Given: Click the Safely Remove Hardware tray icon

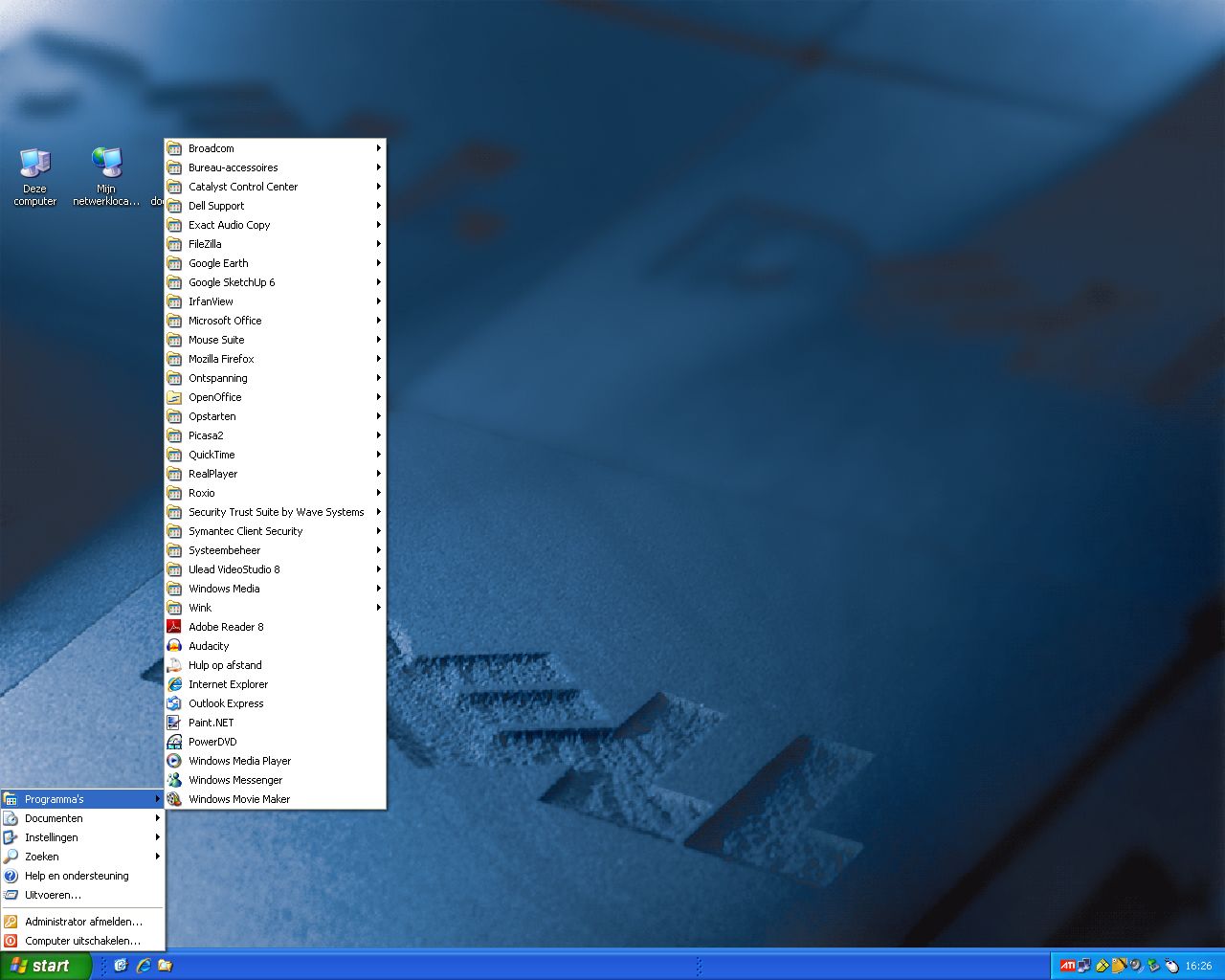Looking at the screenshot, I should tap(1153, 966).
